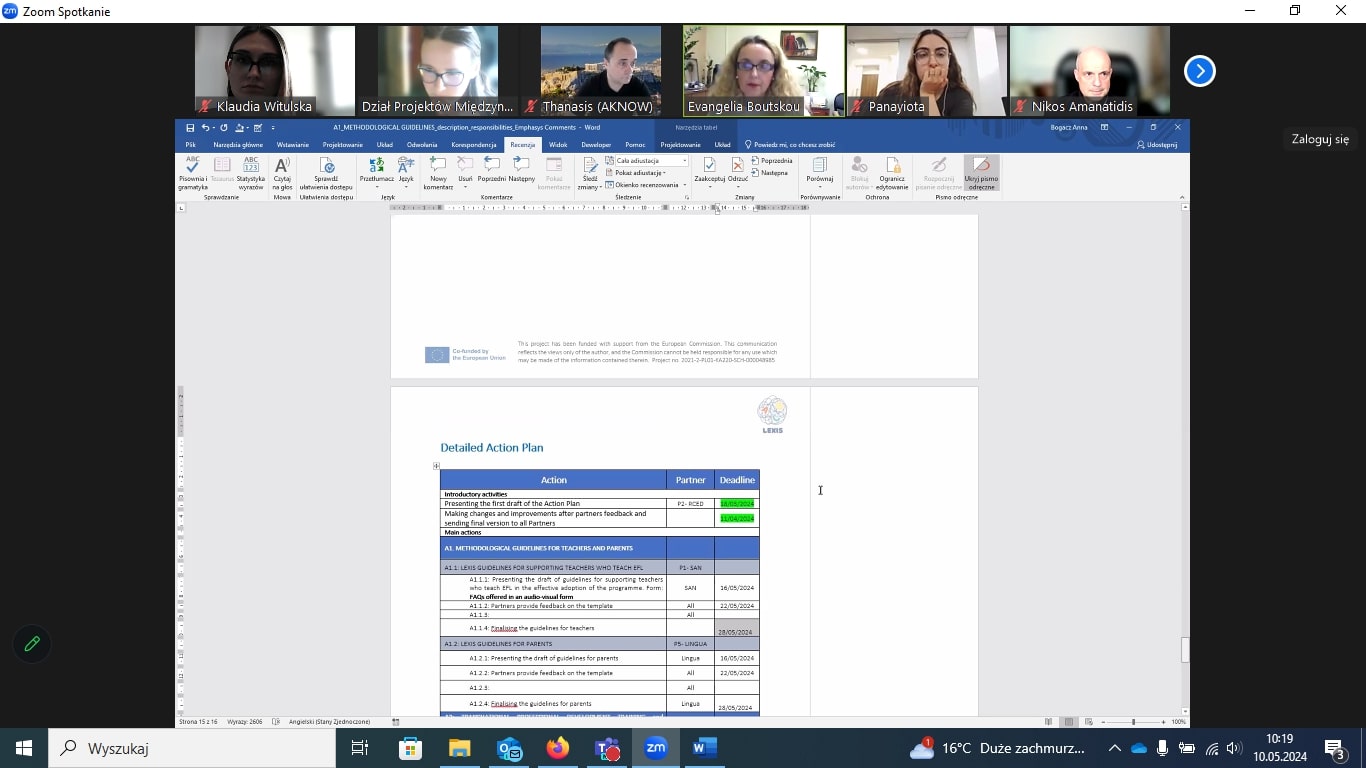Switch to Wstawianie ribbon tab
Image resolution: width=1366 pixels, height=768 pixels.
click(293, 145)
